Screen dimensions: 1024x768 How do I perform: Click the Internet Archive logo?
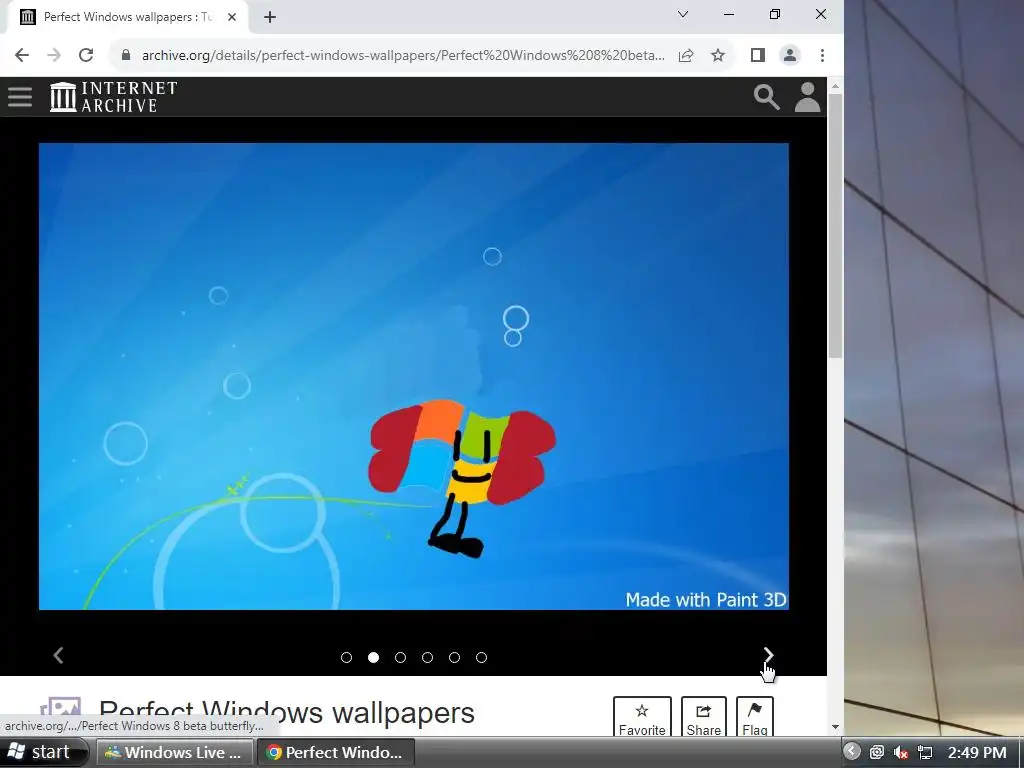point(114,97)
